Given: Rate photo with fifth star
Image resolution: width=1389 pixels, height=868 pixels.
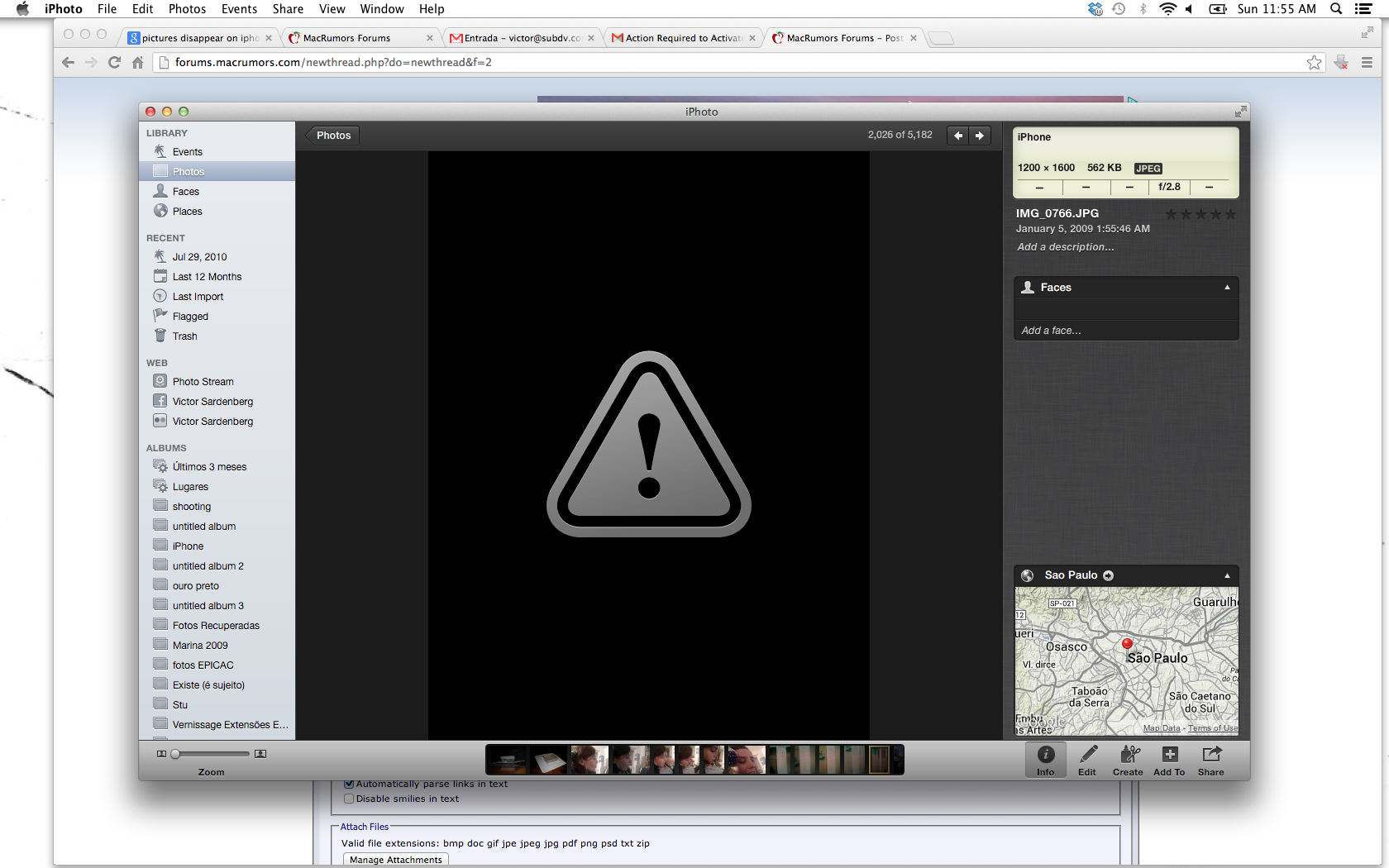Looking at the screenshot, I should (x=1230, y=214).
